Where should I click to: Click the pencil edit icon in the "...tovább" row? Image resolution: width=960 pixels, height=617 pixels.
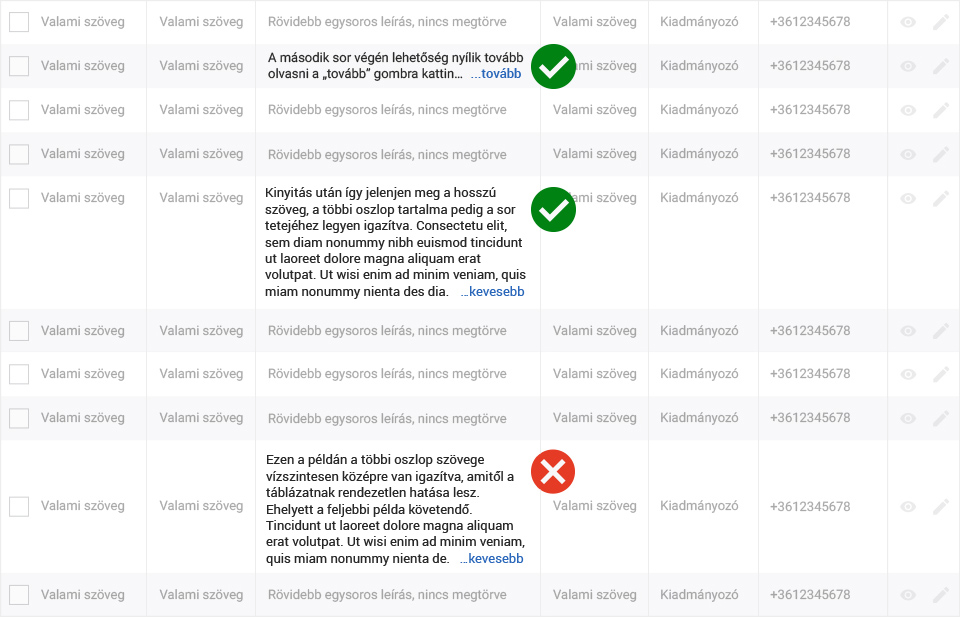[x=941, y=66]
